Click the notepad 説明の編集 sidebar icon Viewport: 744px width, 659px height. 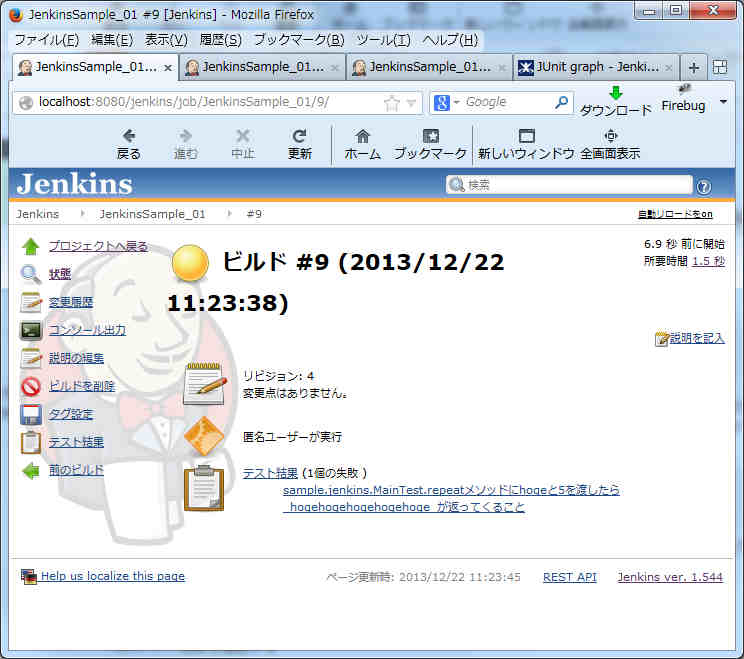pyautogui.click(x=31, y=358)
